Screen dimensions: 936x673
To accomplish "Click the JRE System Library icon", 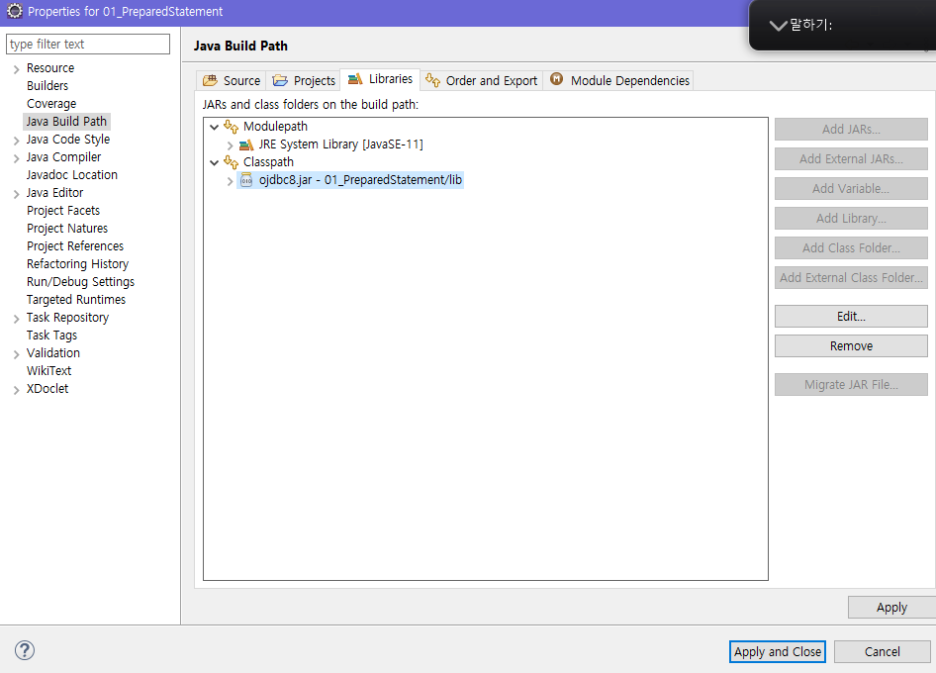I will [x=246, y=145].
